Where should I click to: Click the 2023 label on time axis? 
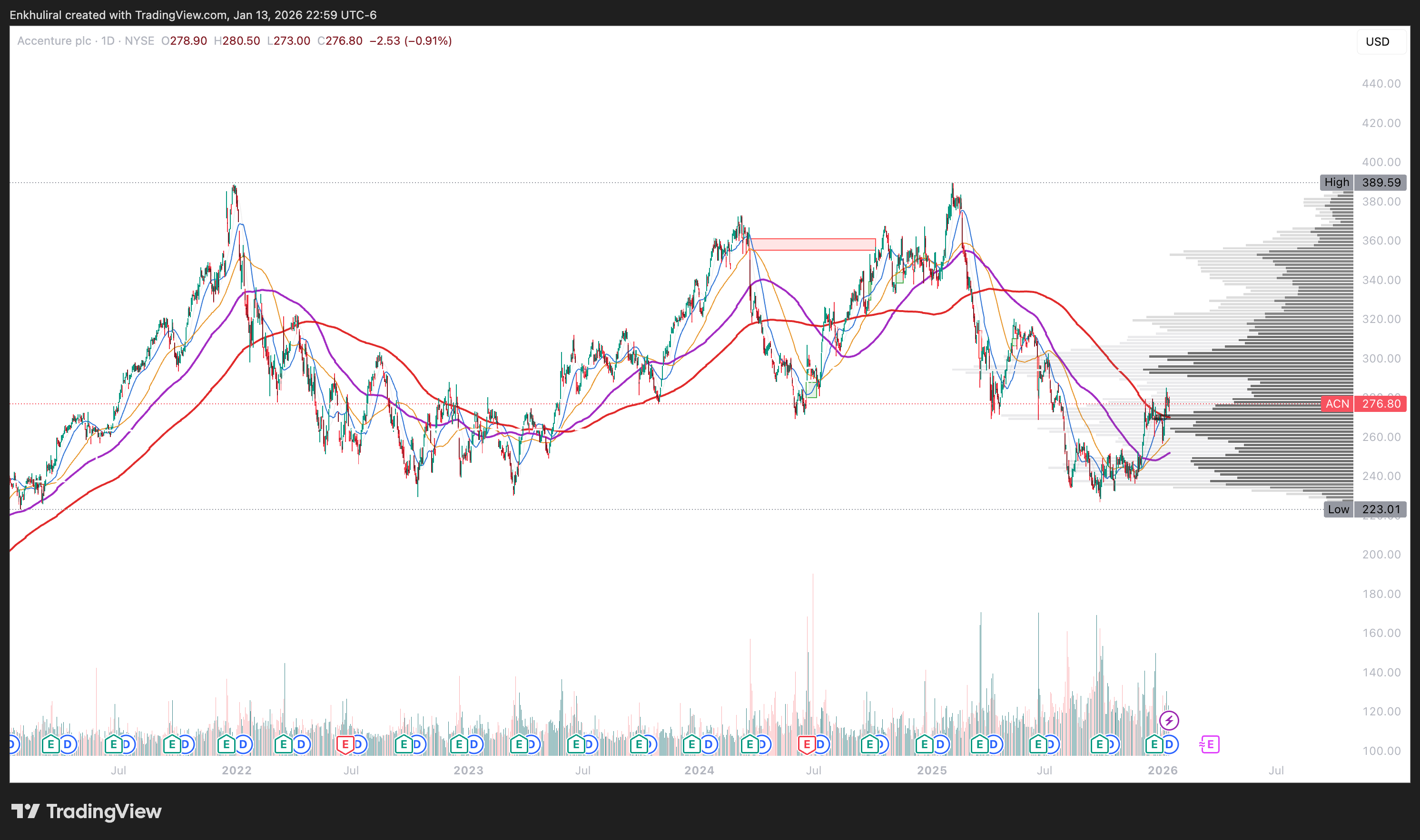[468, 771]
